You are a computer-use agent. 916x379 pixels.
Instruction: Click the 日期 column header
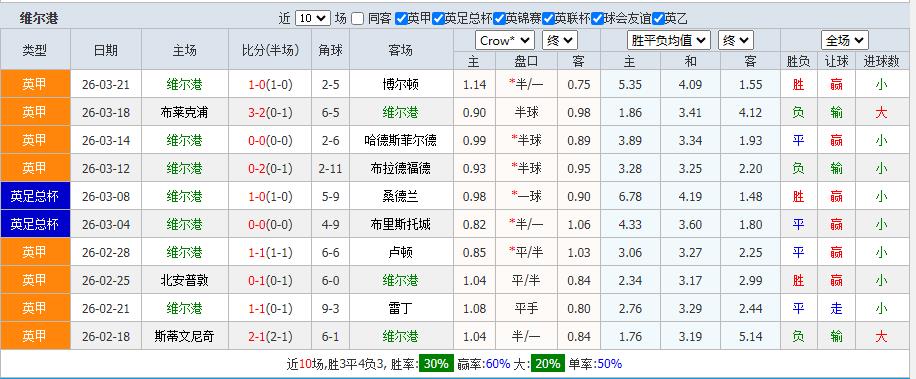106,50
